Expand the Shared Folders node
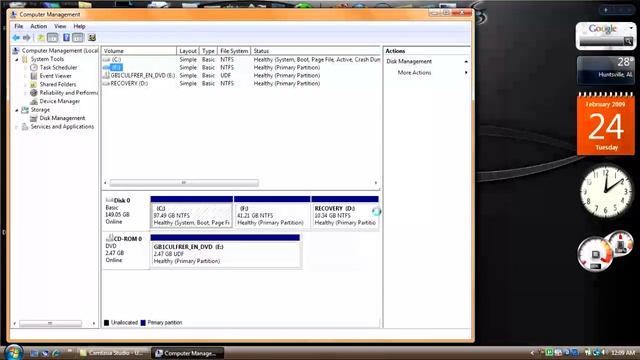 [x=26, y=85]
